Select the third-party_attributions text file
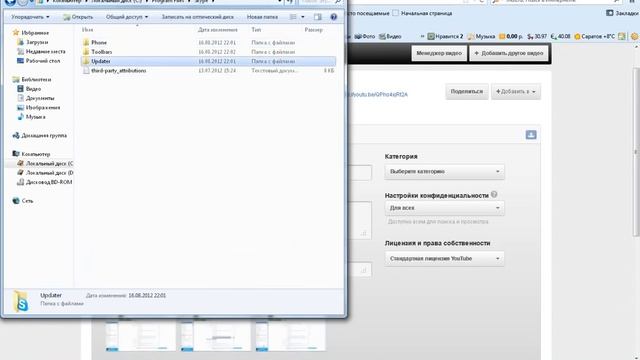 pyautogui.click(x=118, y=71)
